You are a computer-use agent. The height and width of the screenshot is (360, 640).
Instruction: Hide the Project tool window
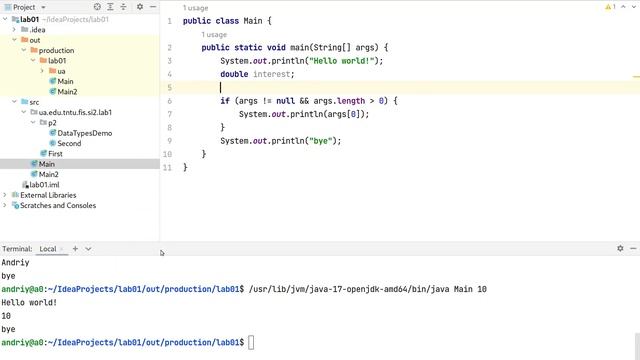click(x=153, y=7)
